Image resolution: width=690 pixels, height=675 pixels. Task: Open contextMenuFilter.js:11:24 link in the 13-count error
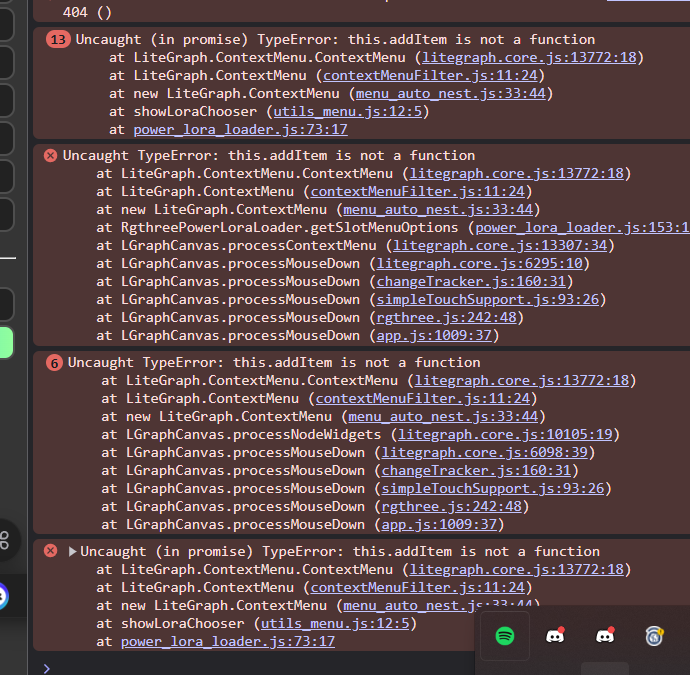430,76
